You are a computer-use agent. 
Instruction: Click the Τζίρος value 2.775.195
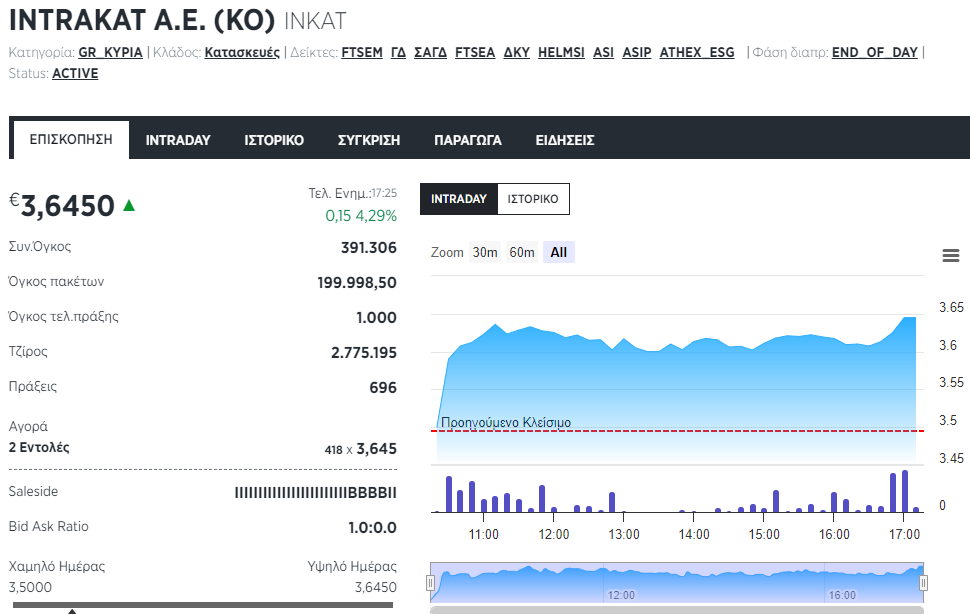364,353
